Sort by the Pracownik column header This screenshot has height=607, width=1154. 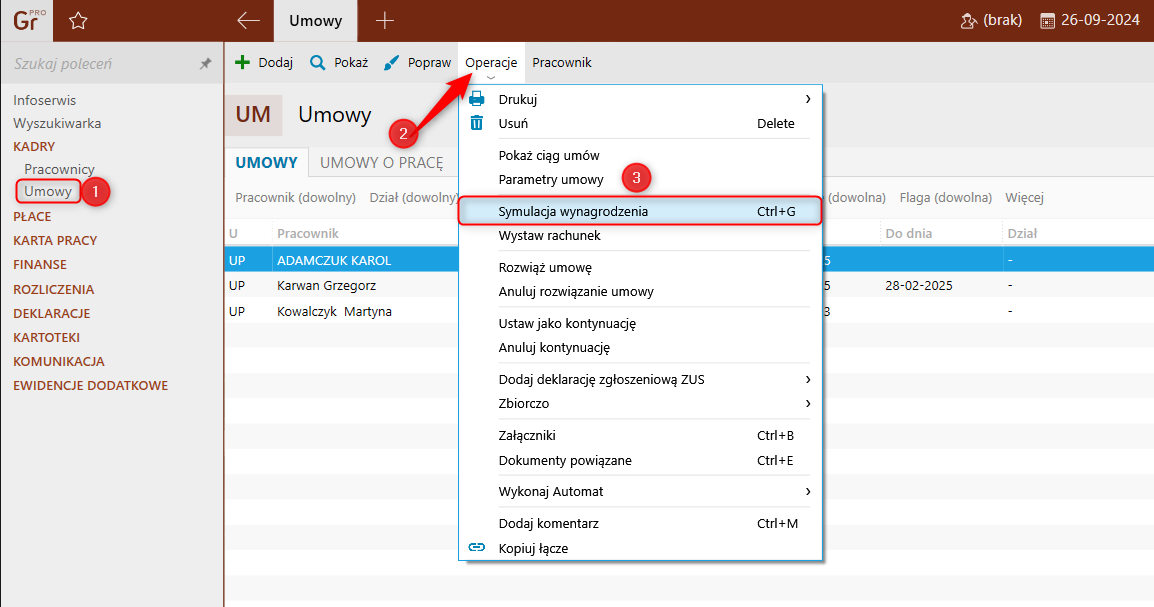[x=308, y=233]
